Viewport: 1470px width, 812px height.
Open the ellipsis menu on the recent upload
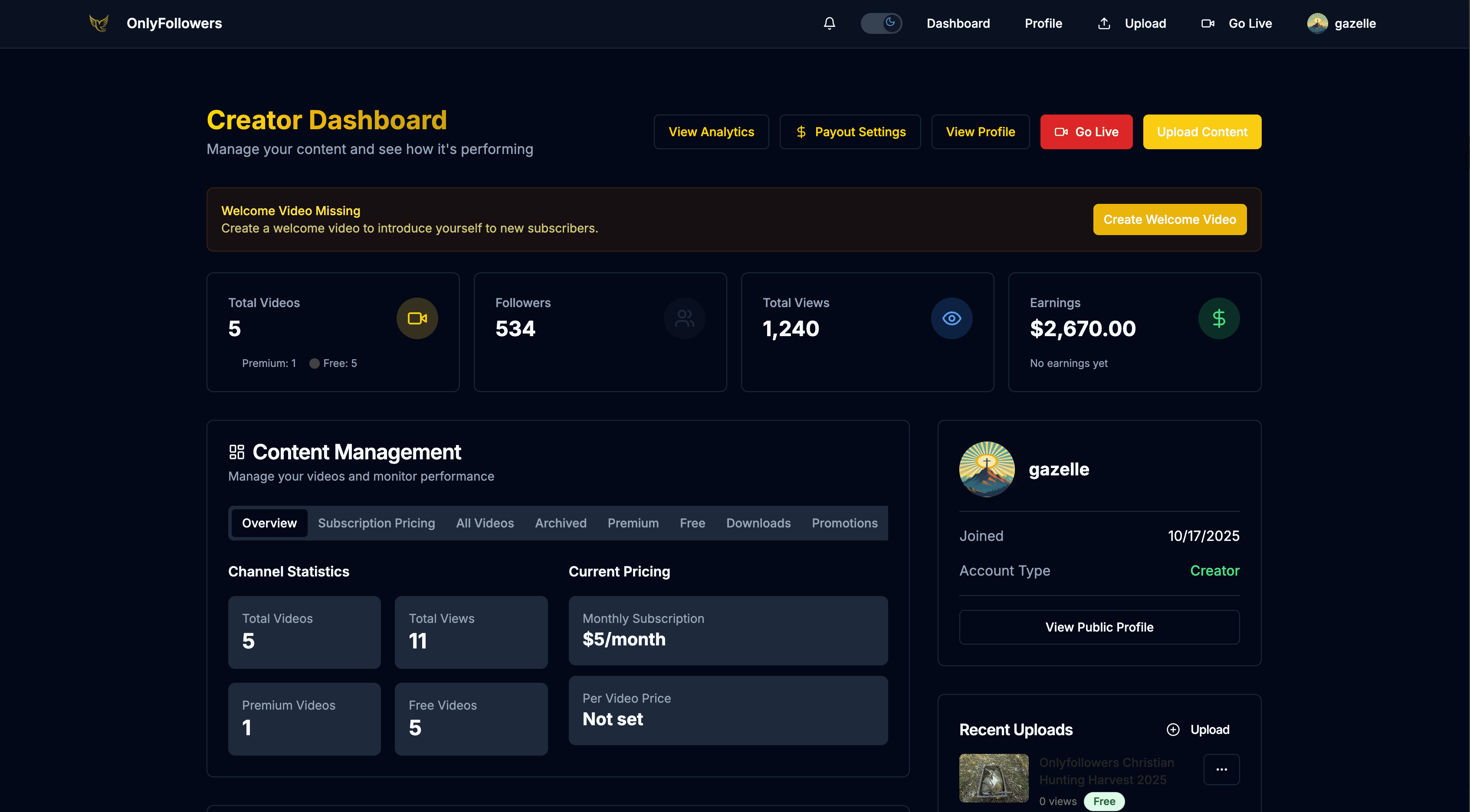pyautogui.click(x=1221, y=769)
